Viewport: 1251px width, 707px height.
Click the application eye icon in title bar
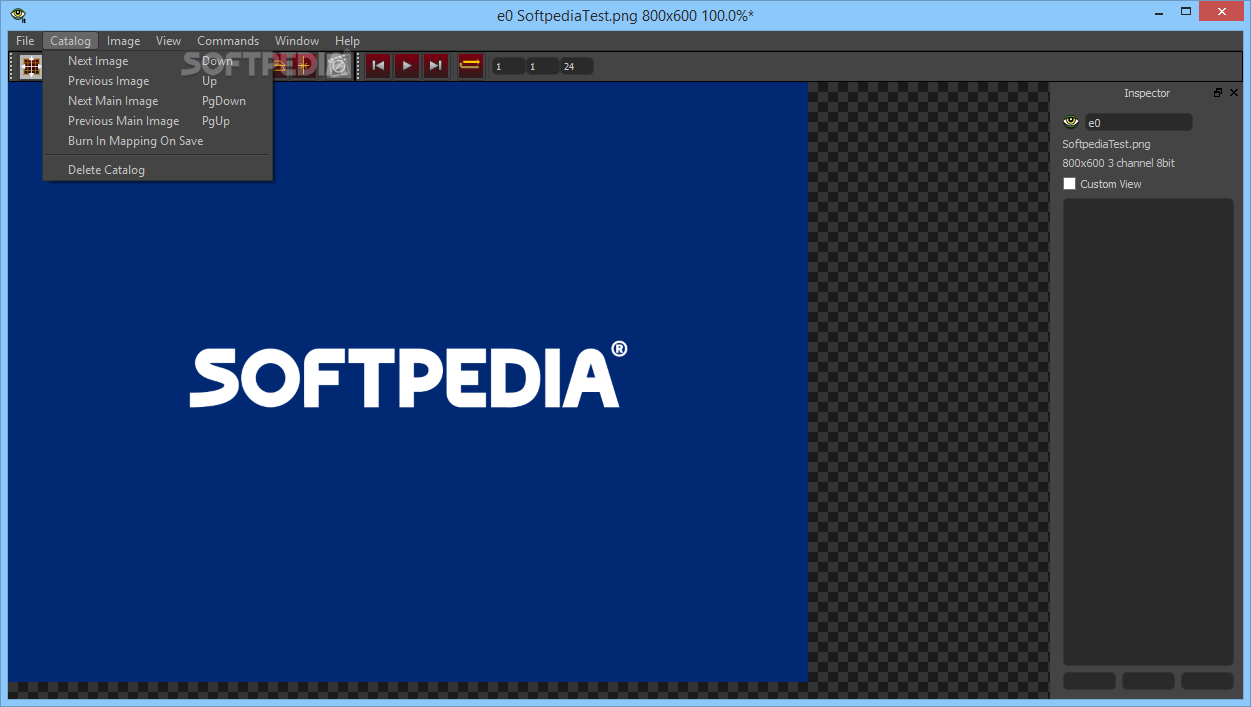coord(18,14)
